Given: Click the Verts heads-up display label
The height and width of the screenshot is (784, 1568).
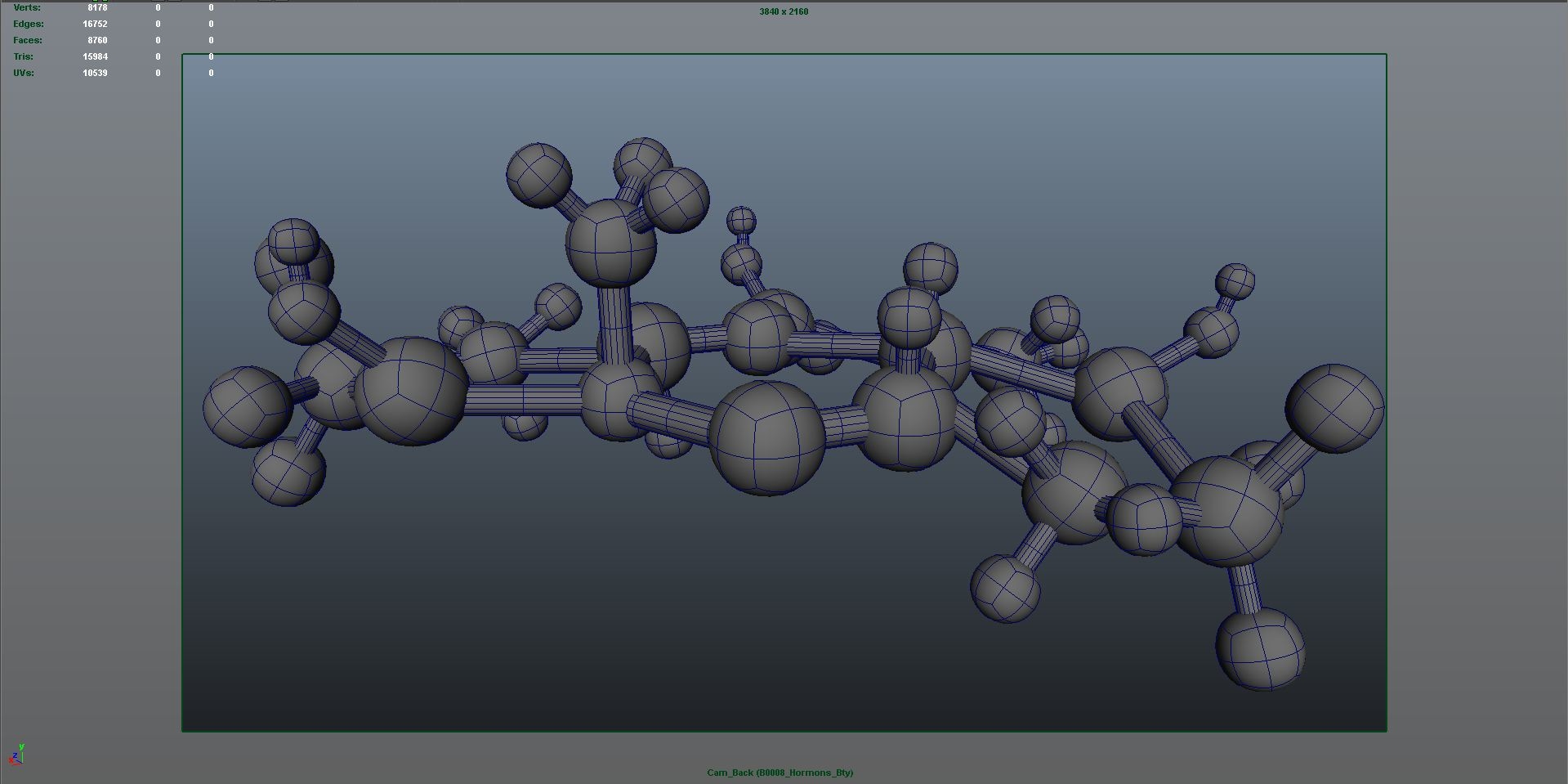Looking at the screenshot, I should click(x=27, y=7).
